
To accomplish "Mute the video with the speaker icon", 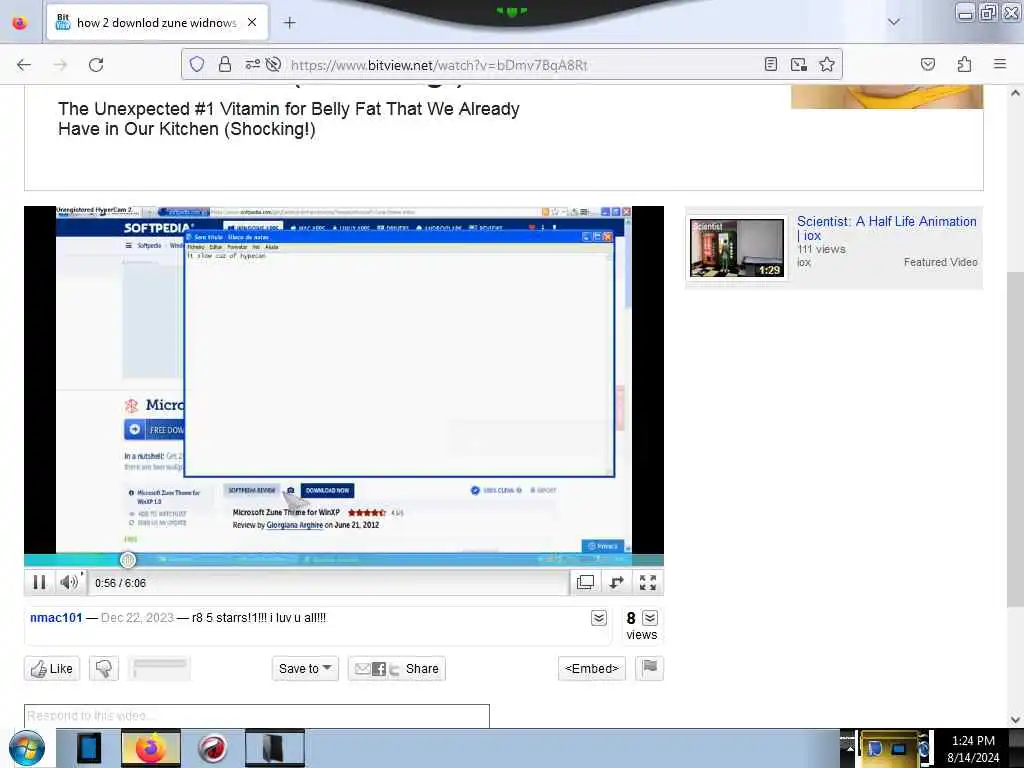I will (x=69, y=583).
